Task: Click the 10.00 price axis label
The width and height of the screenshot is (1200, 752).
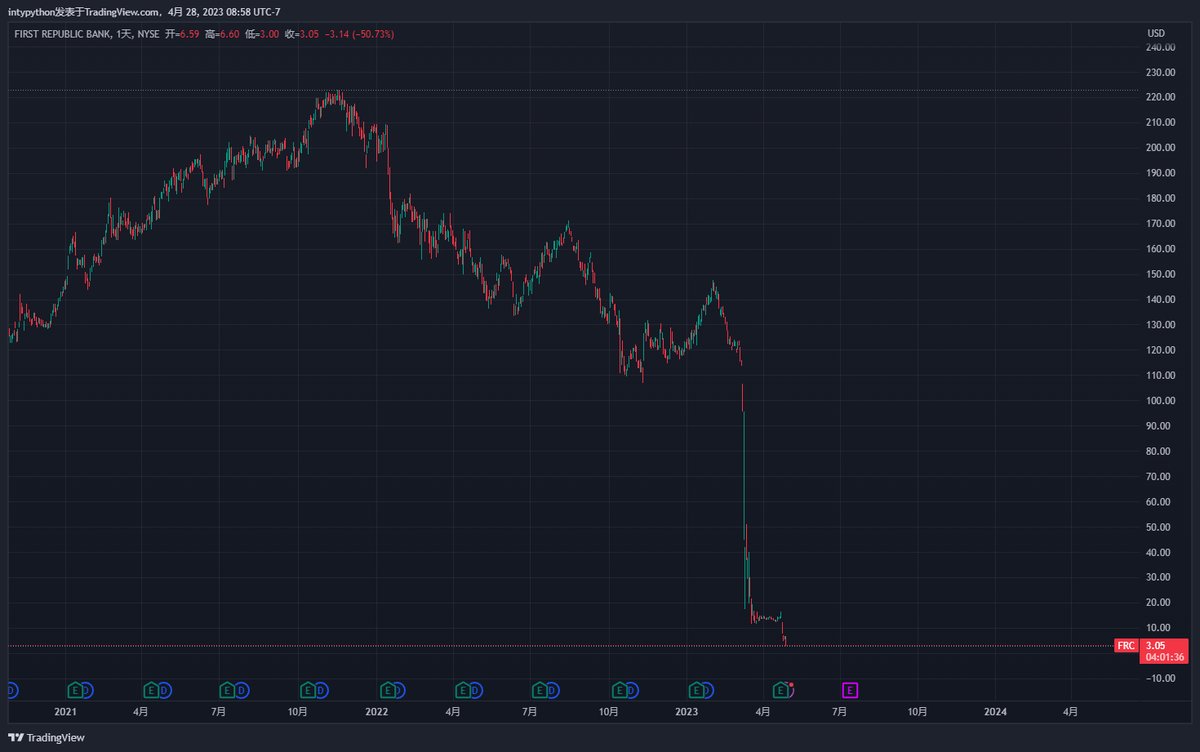Action: 1158,628
